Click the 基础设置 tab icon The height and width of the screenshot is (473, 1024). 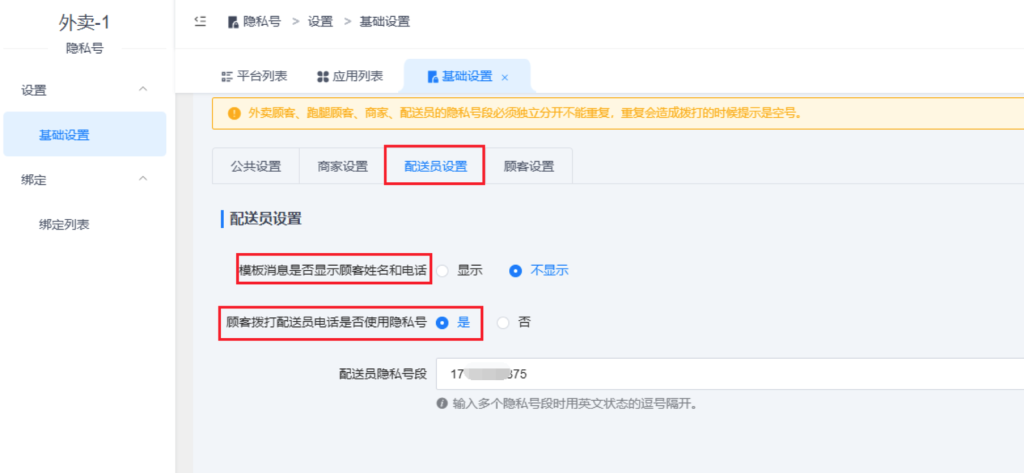coord(432,76)
